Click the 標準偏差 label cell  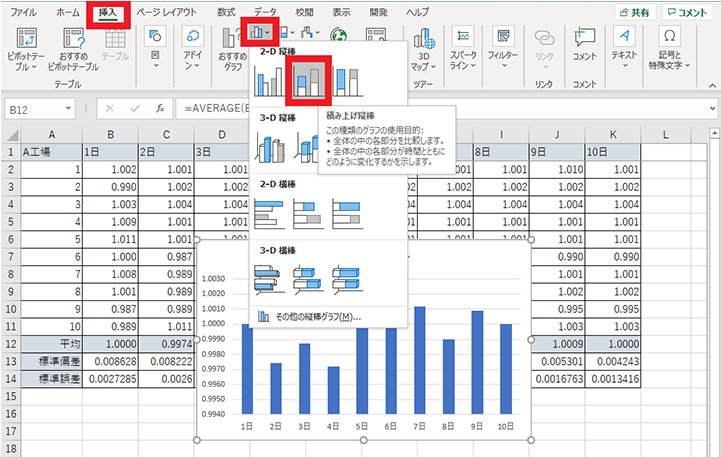pos(52,361)
